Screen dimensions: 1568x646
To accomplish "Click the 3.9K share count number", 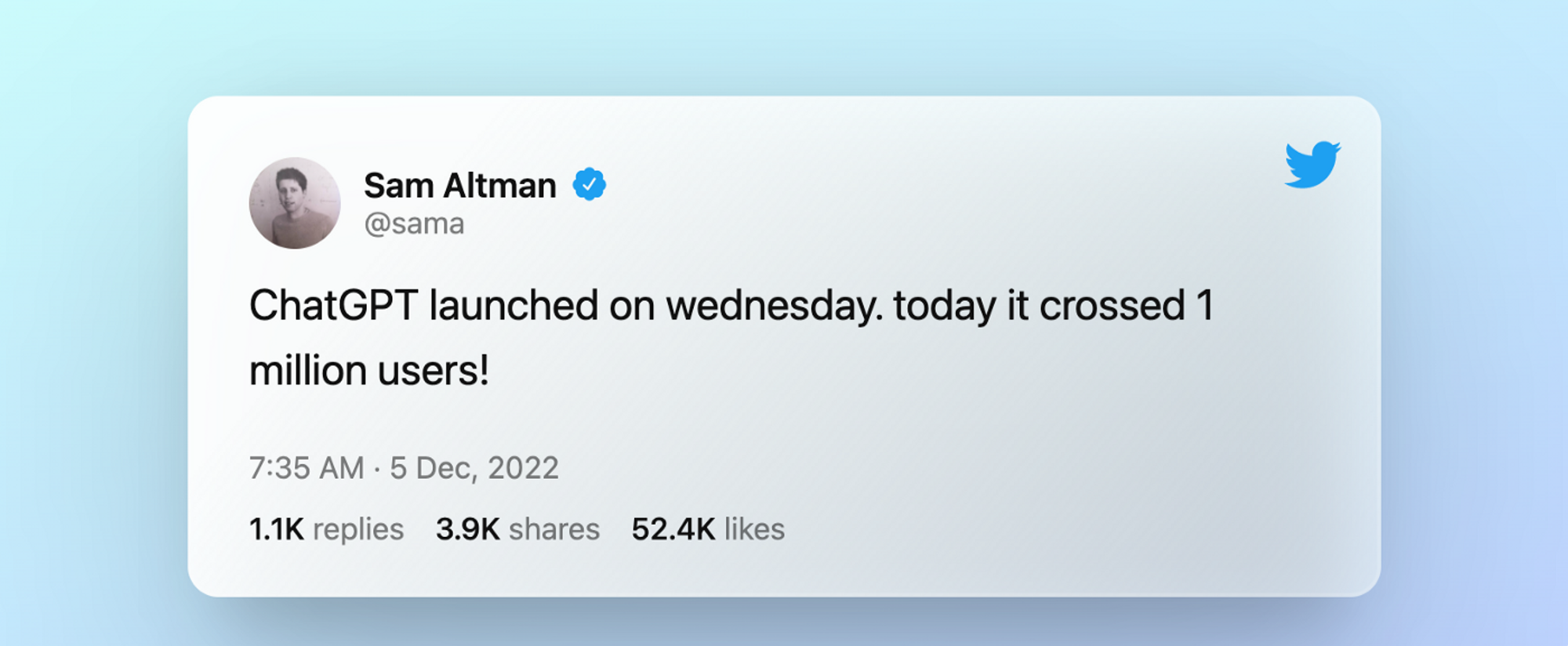I will point(467,529).
